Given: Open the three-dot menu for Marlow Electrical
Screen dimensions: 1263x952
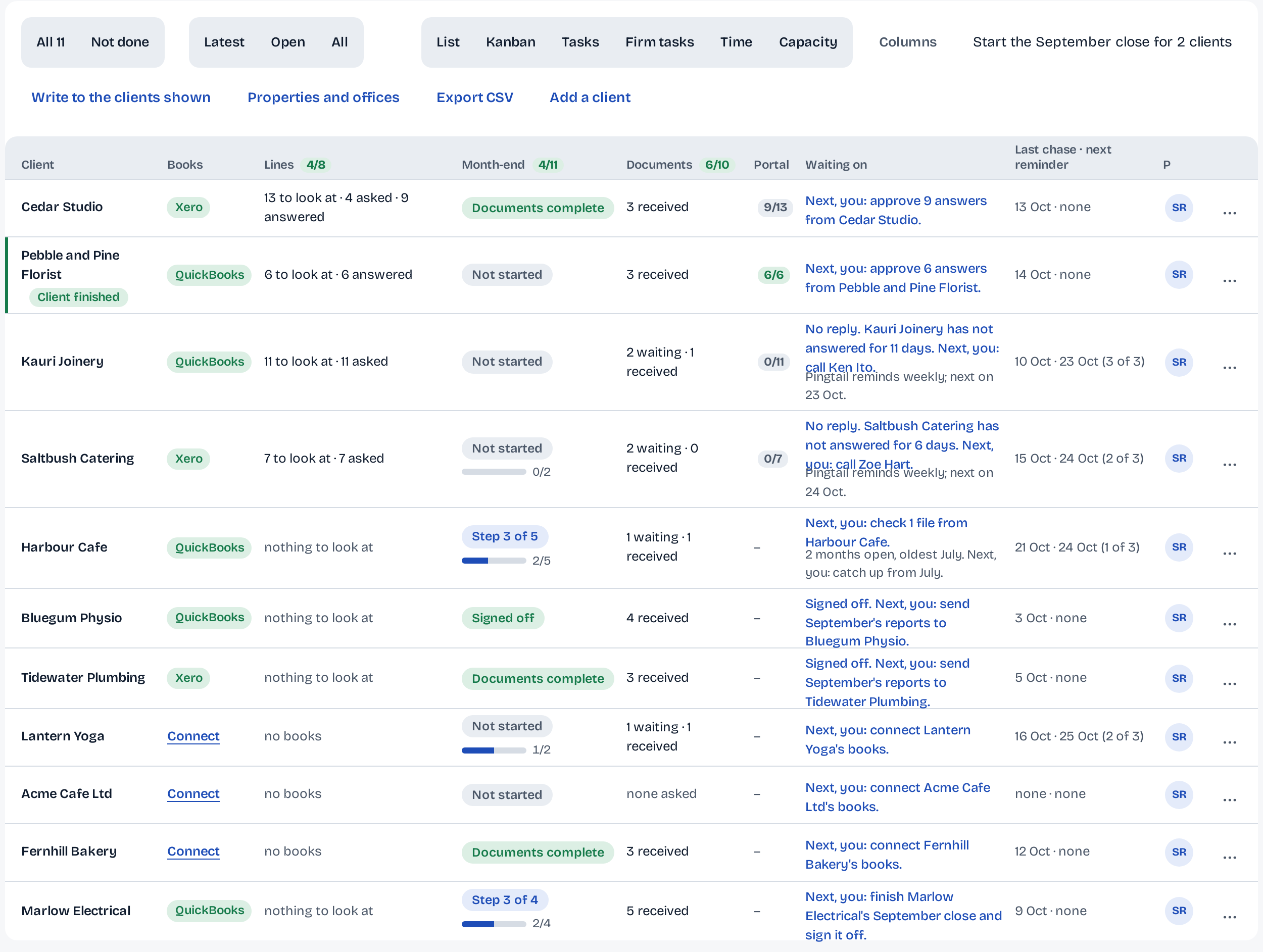Looking at the screenshot, I should click(1229, 917).
